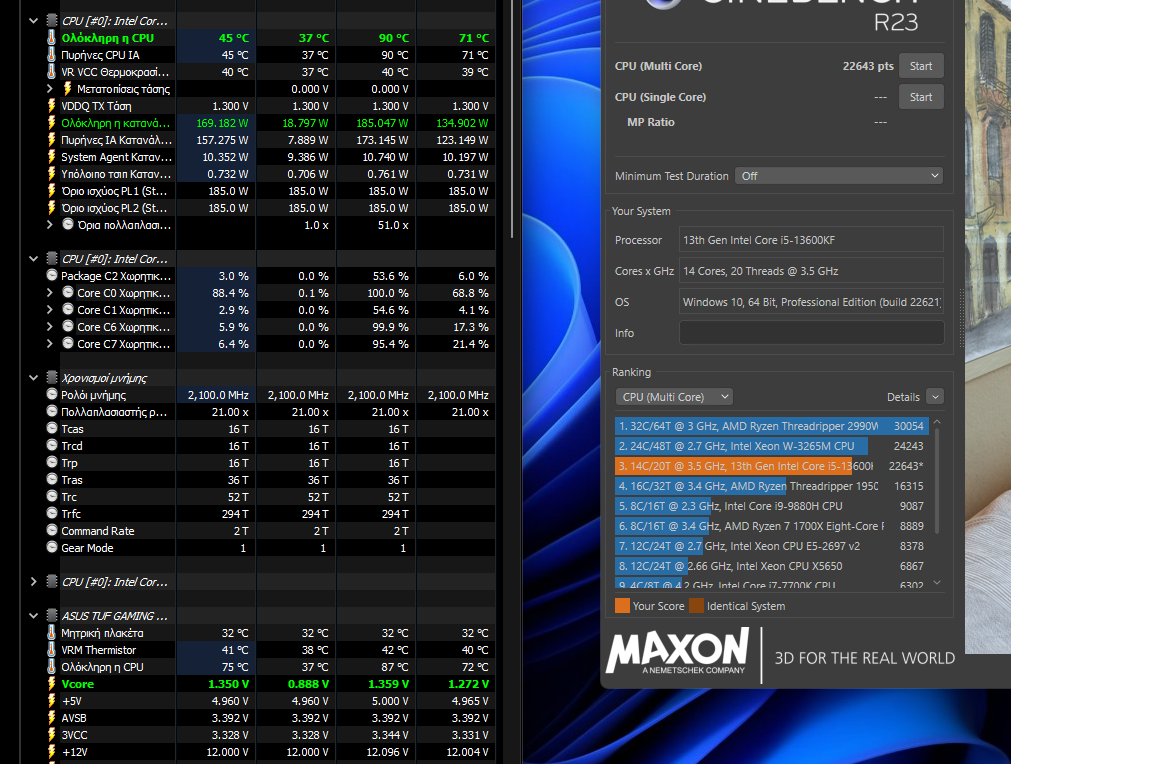Click chip icon of ASUS TUF GAMING group
This screenshot has width=1152, height=764.
(x=51, y=616)
